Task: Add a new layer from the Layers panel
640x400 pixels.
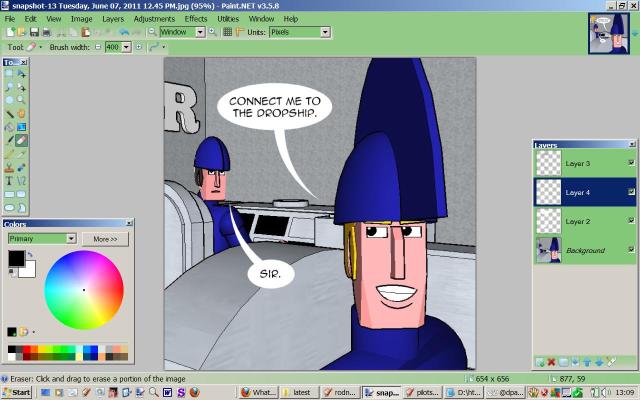Action: tap(540, 362)
